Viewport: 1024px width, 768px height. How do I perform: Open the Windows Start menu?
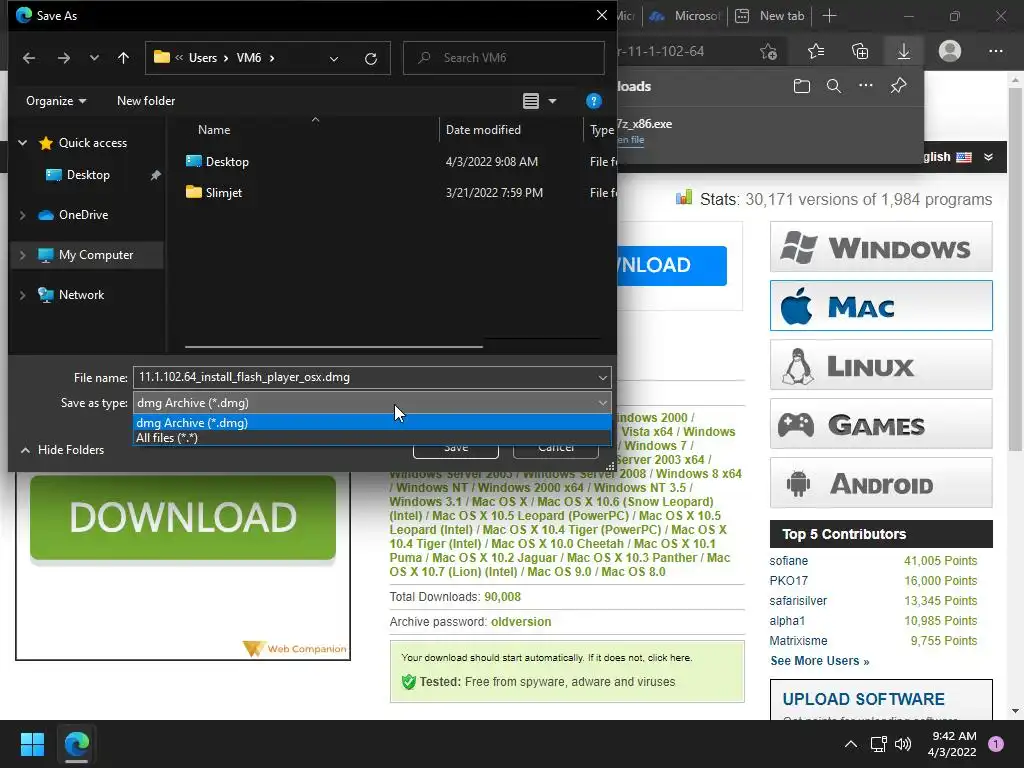pyautogui.click(x=32, y=744)
